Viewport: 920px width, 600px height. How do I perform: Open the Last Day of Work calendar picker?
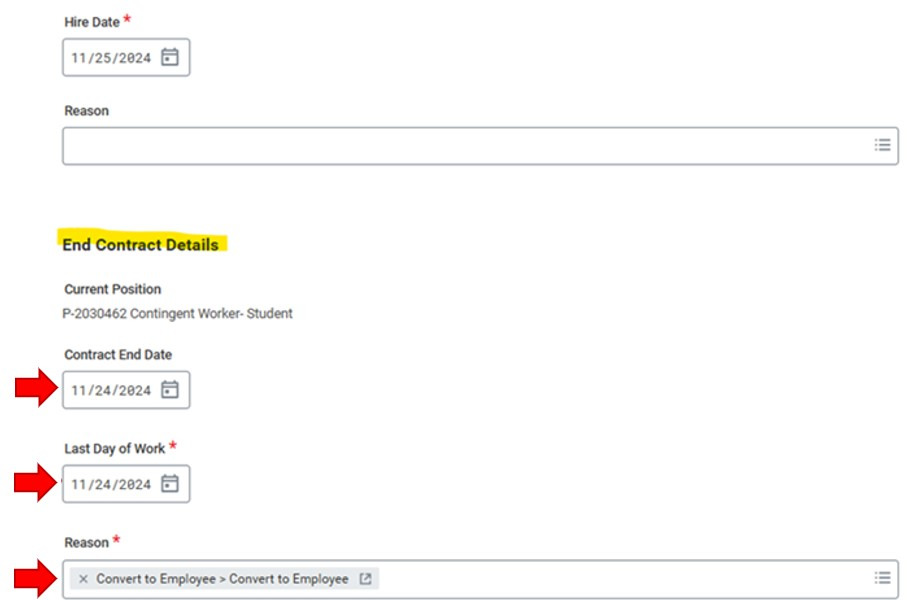(170, 484)
